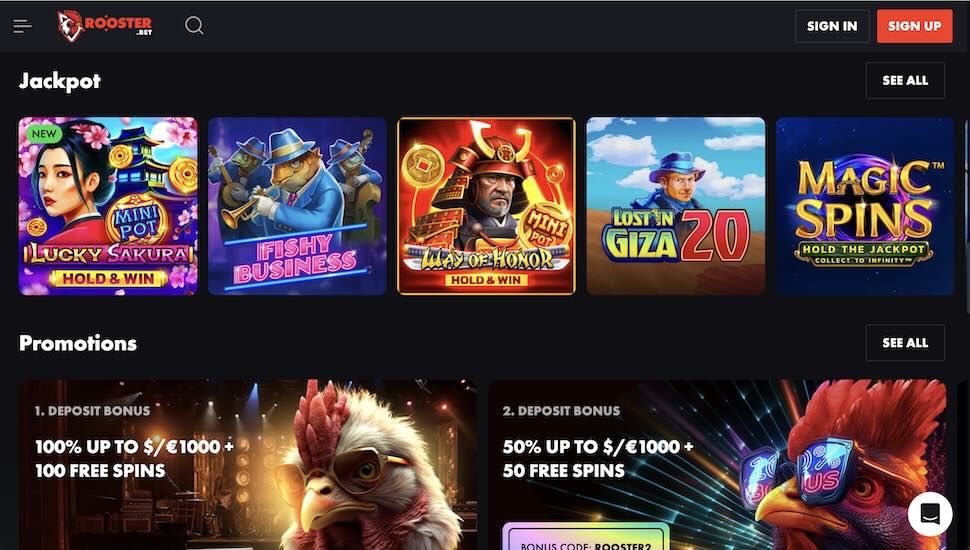The width and height of the screenshot is (970, 550).
Task: Open the Magic Spins game tile
Action: 865,206
